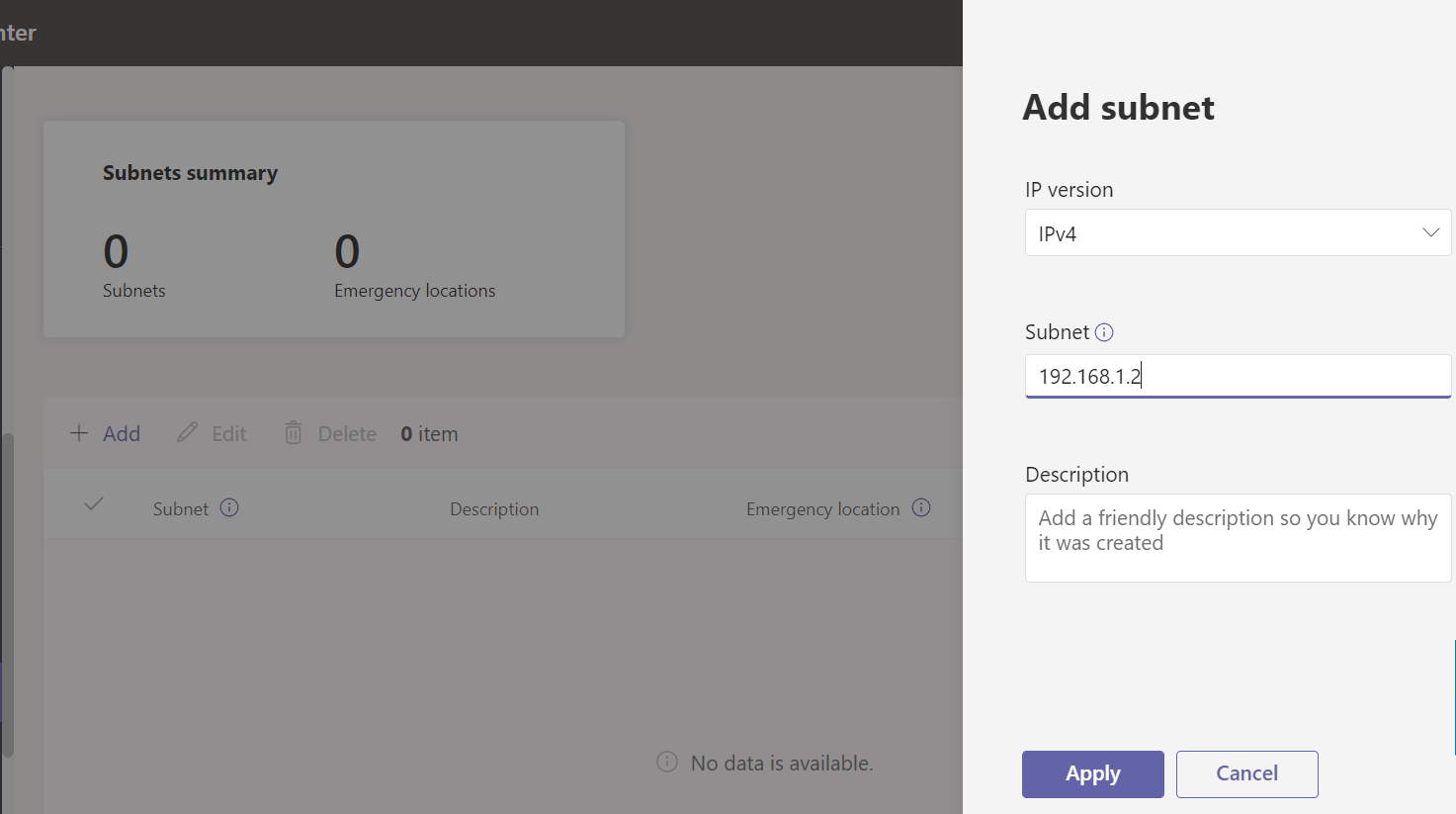Sort by Emergency location column header

822,509
